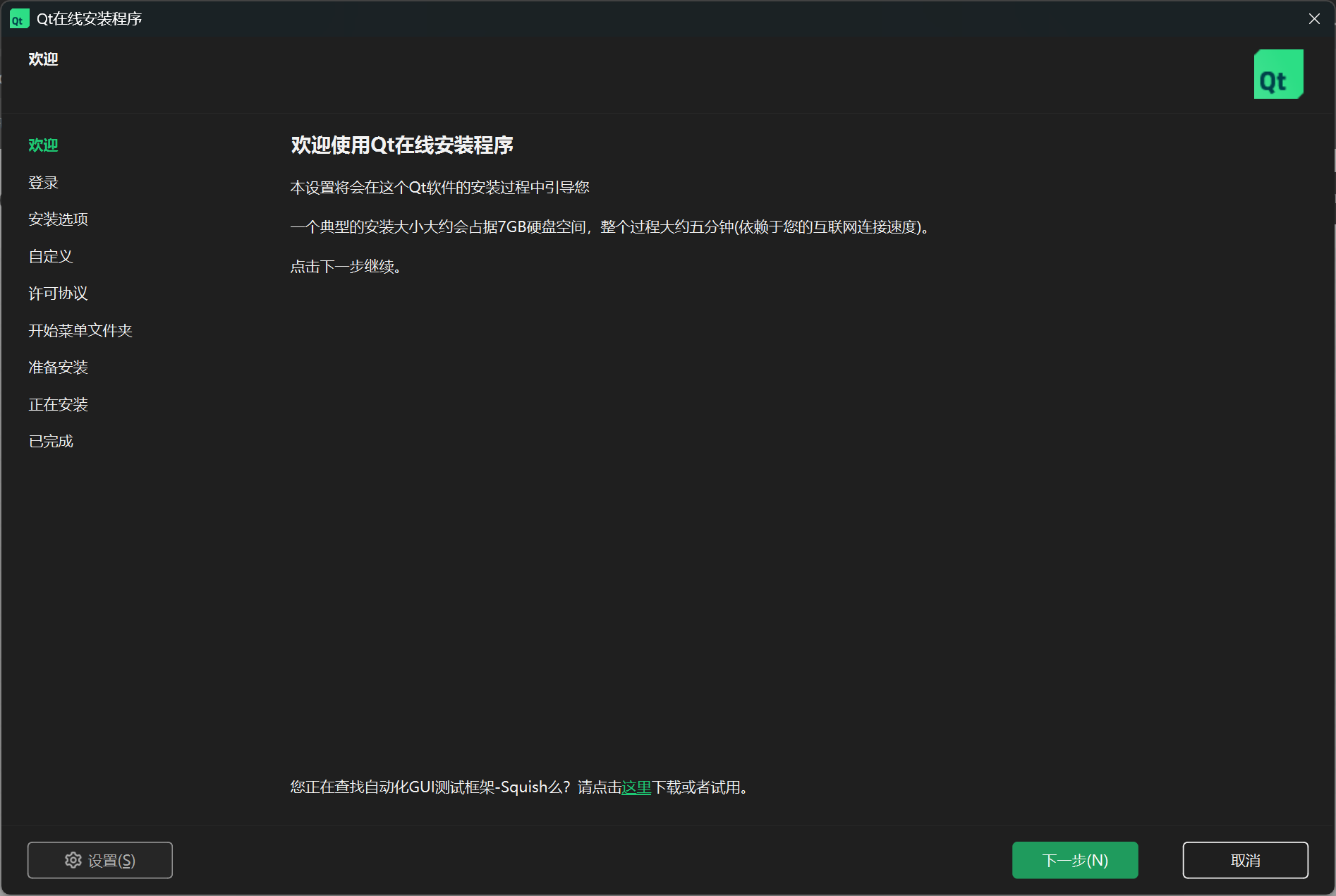Select the 准备安装 step in the sidebar
Viewport: 1336px width, 896px height.
click(58, 368)
